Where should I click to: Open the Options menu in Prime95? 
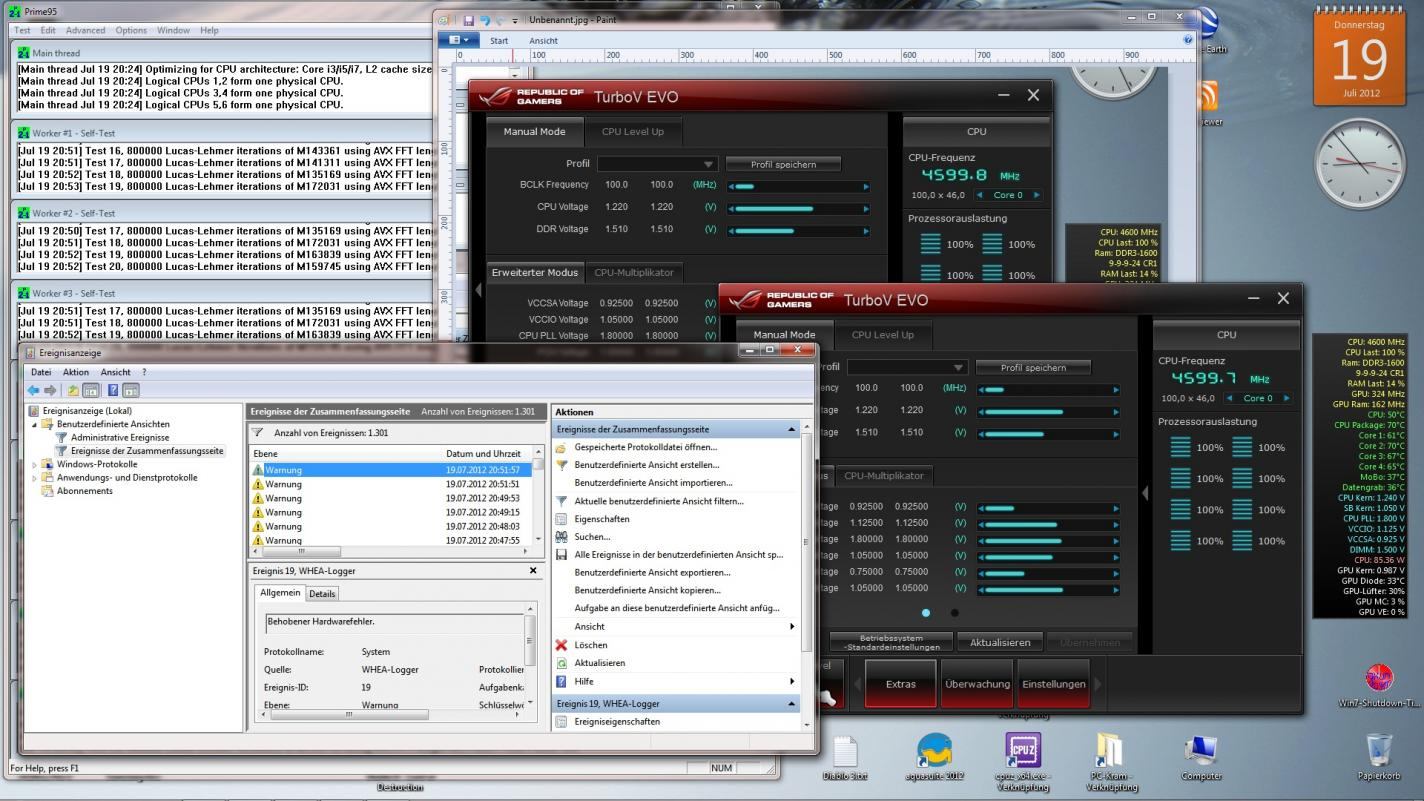point(131,30)
